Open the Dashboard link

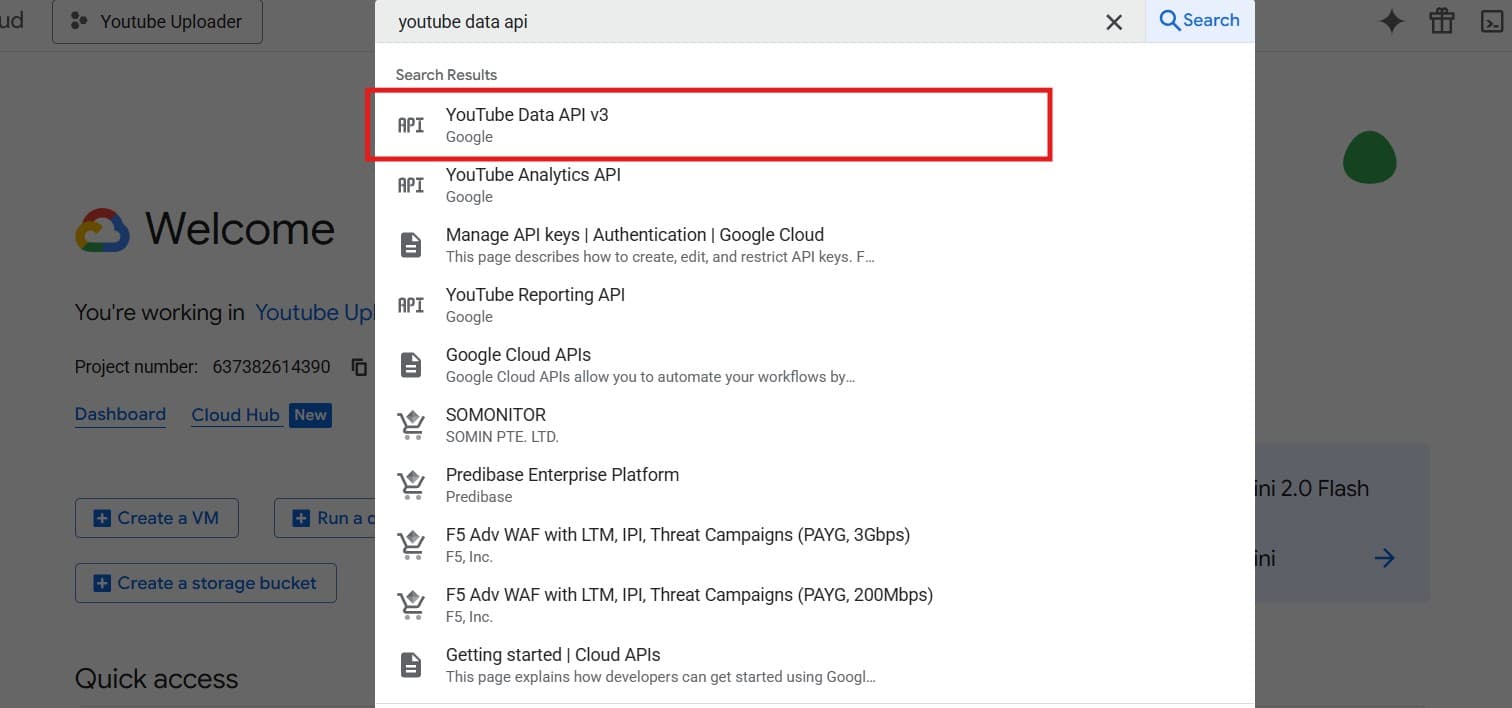click(120, 414)
